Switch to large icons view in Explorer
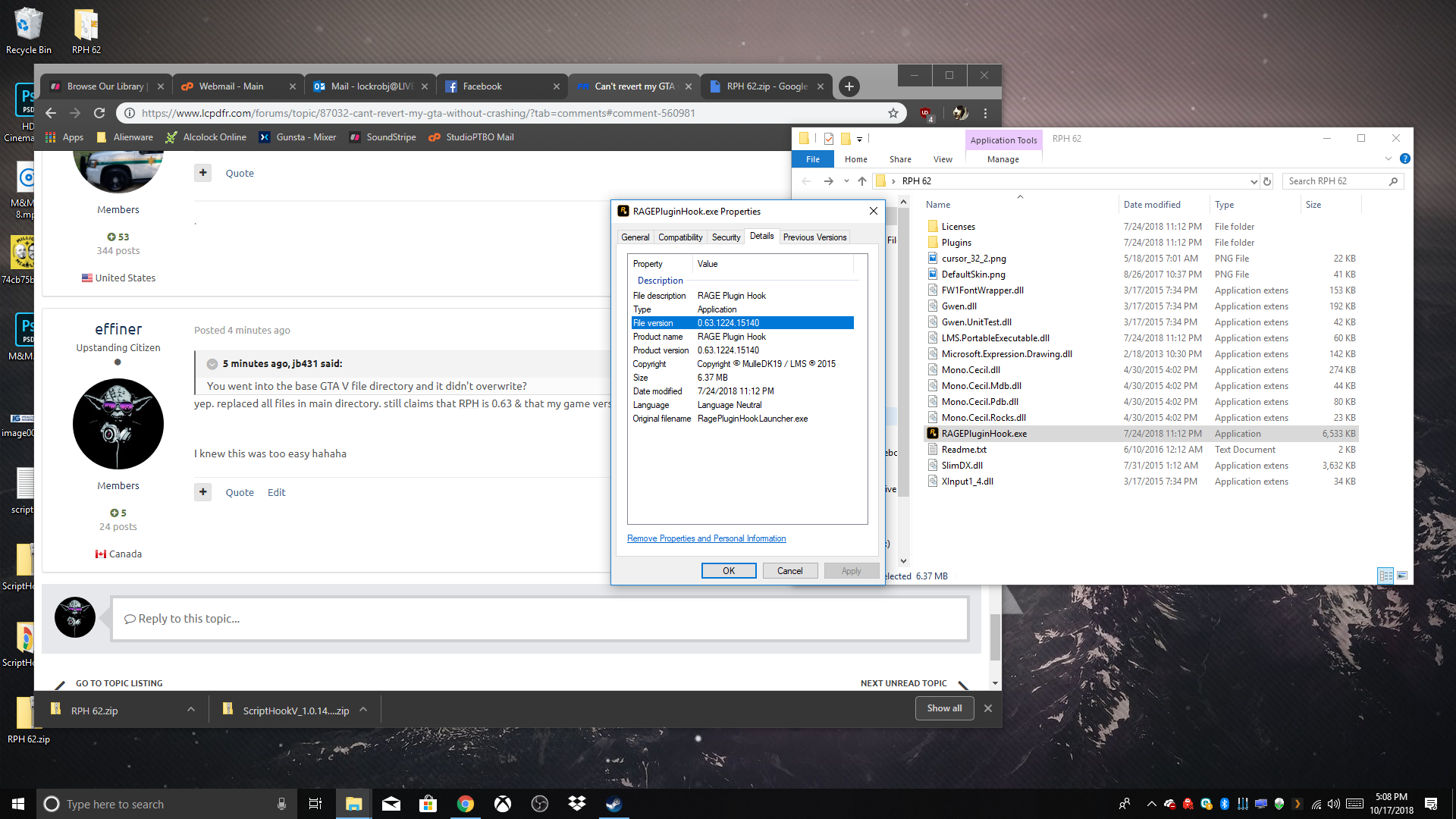This screenshot has height=819, width=1456. click(x=1402, y=576)
